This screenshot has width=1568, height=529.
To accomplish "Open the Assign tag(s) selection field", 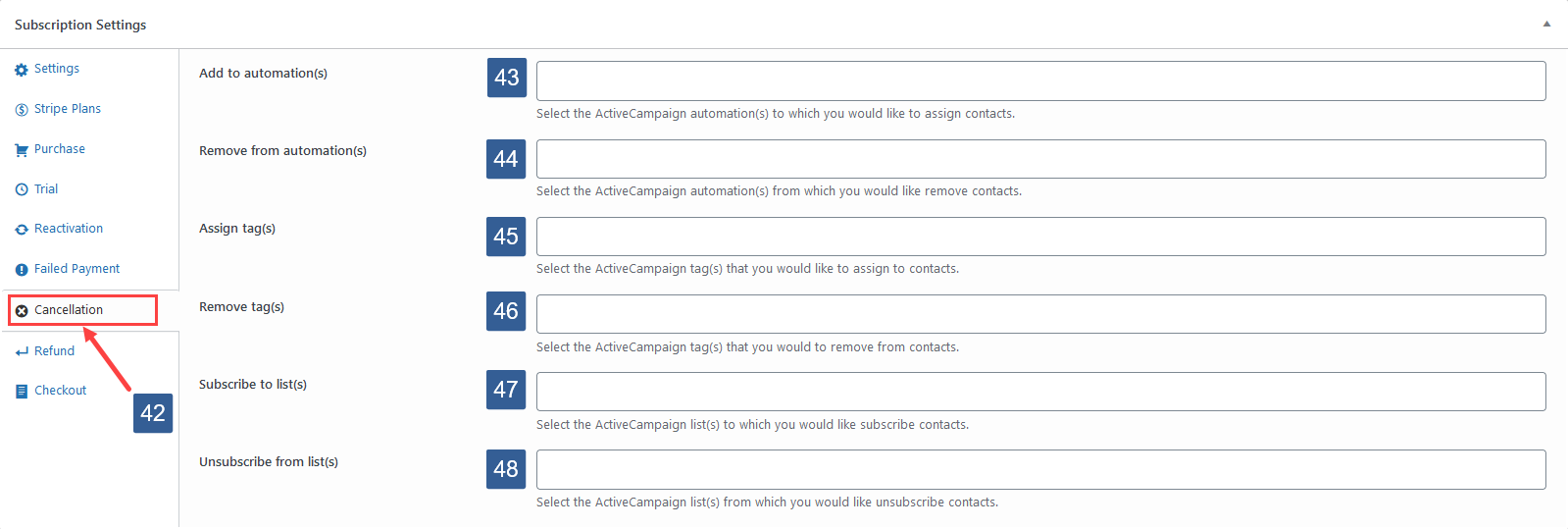I will pyautogui.click(x=1040, y=237).
